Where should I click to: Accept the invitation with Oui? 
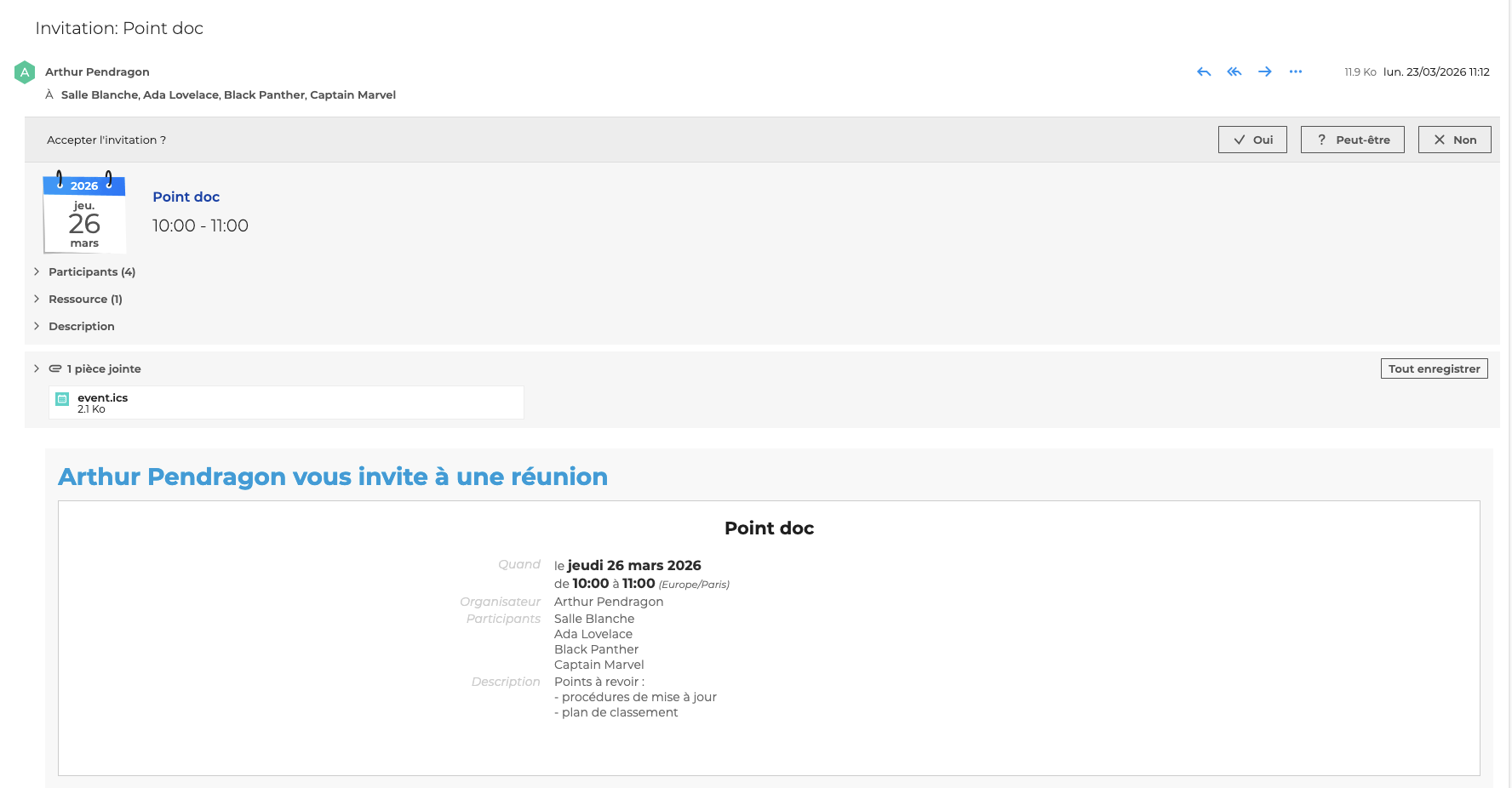(1252, 140)
